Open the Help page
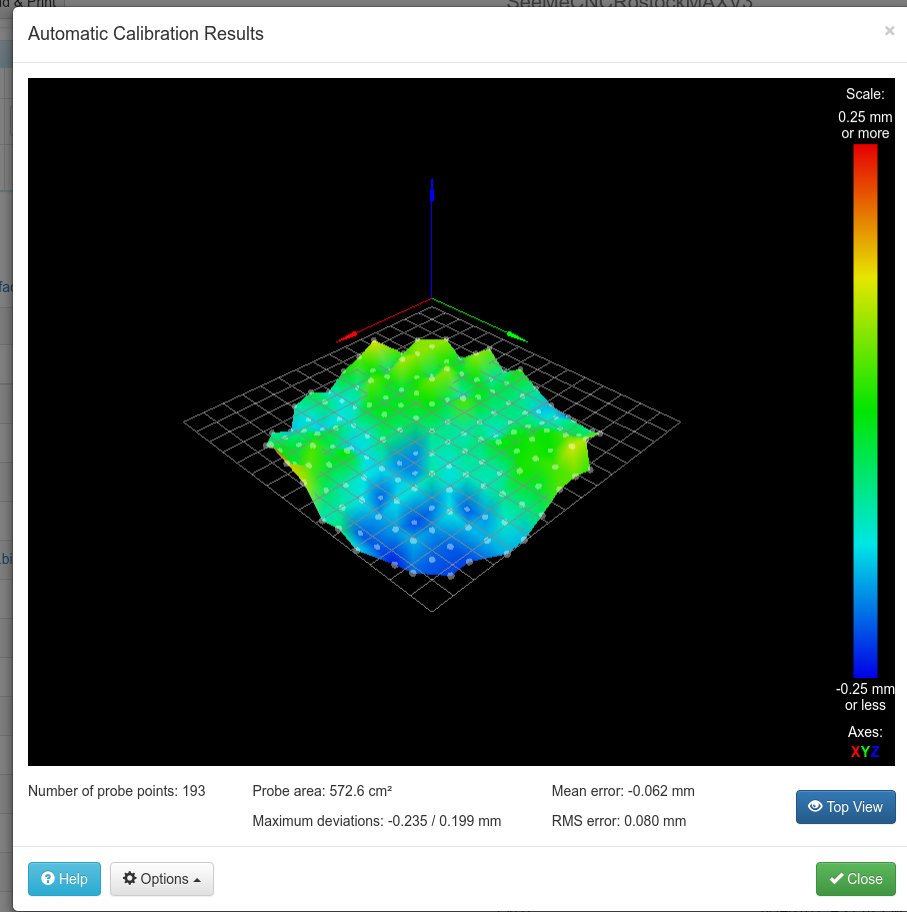Image resolution: width=907 pixels, height=912 pixels. point(64,879)
